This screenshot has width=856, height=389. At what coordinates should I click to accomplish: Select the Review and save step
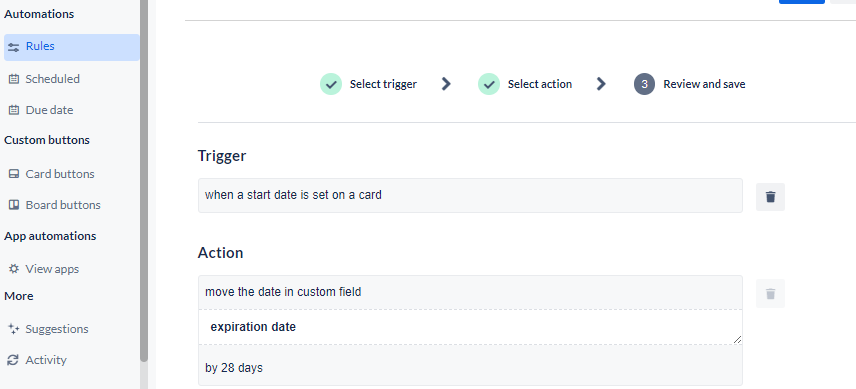coord(689,85)
